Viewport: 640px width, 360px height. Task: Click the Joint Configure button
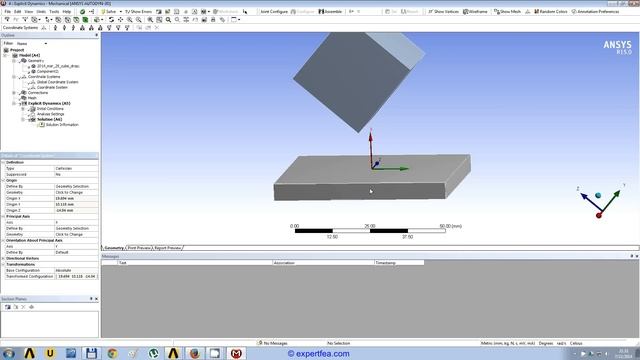274,11
